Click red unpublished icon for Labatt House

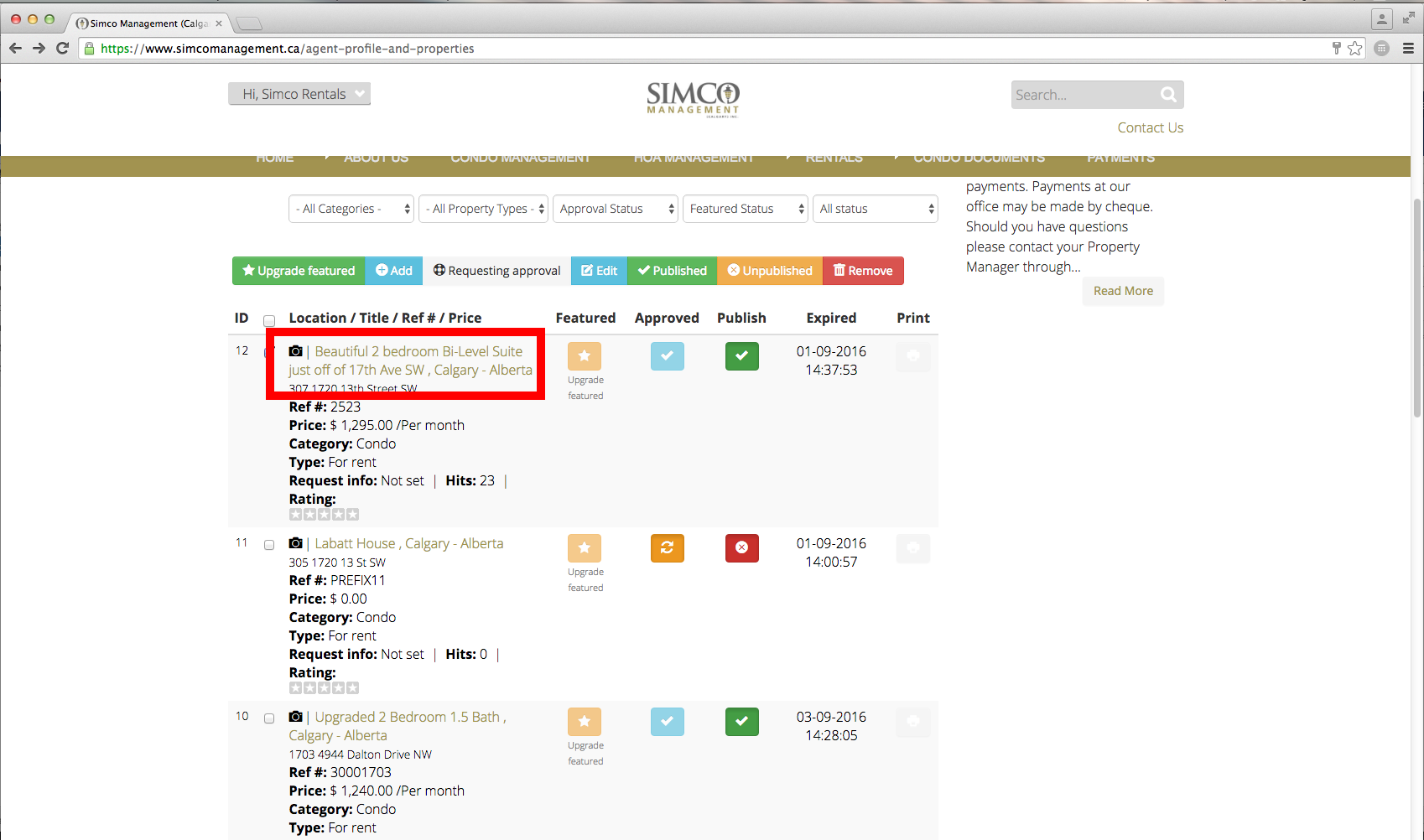[x=742, y=548]
